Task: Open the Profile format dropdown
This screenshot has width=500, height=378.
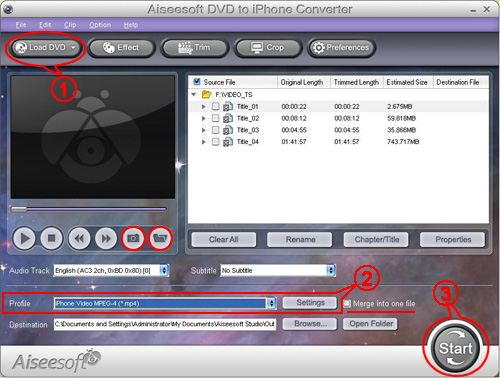Action: coord(272,303)
